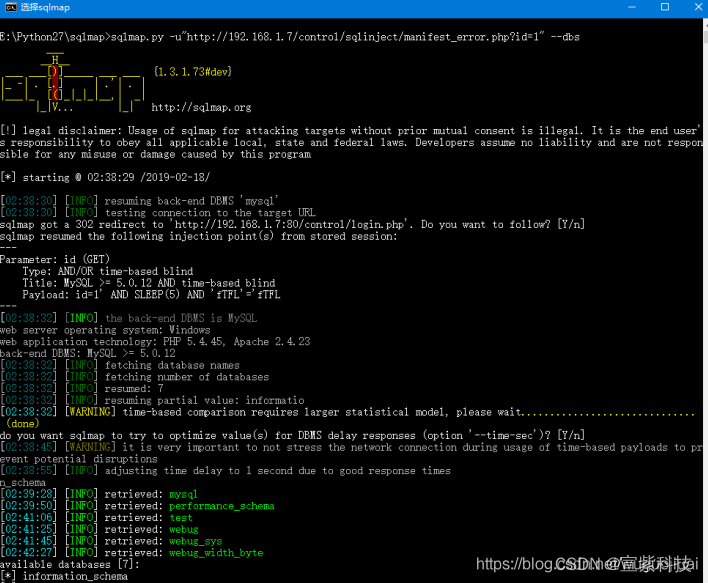
Task: Click retrieved database name 'performance_schema'
Action: coord(222,506)
